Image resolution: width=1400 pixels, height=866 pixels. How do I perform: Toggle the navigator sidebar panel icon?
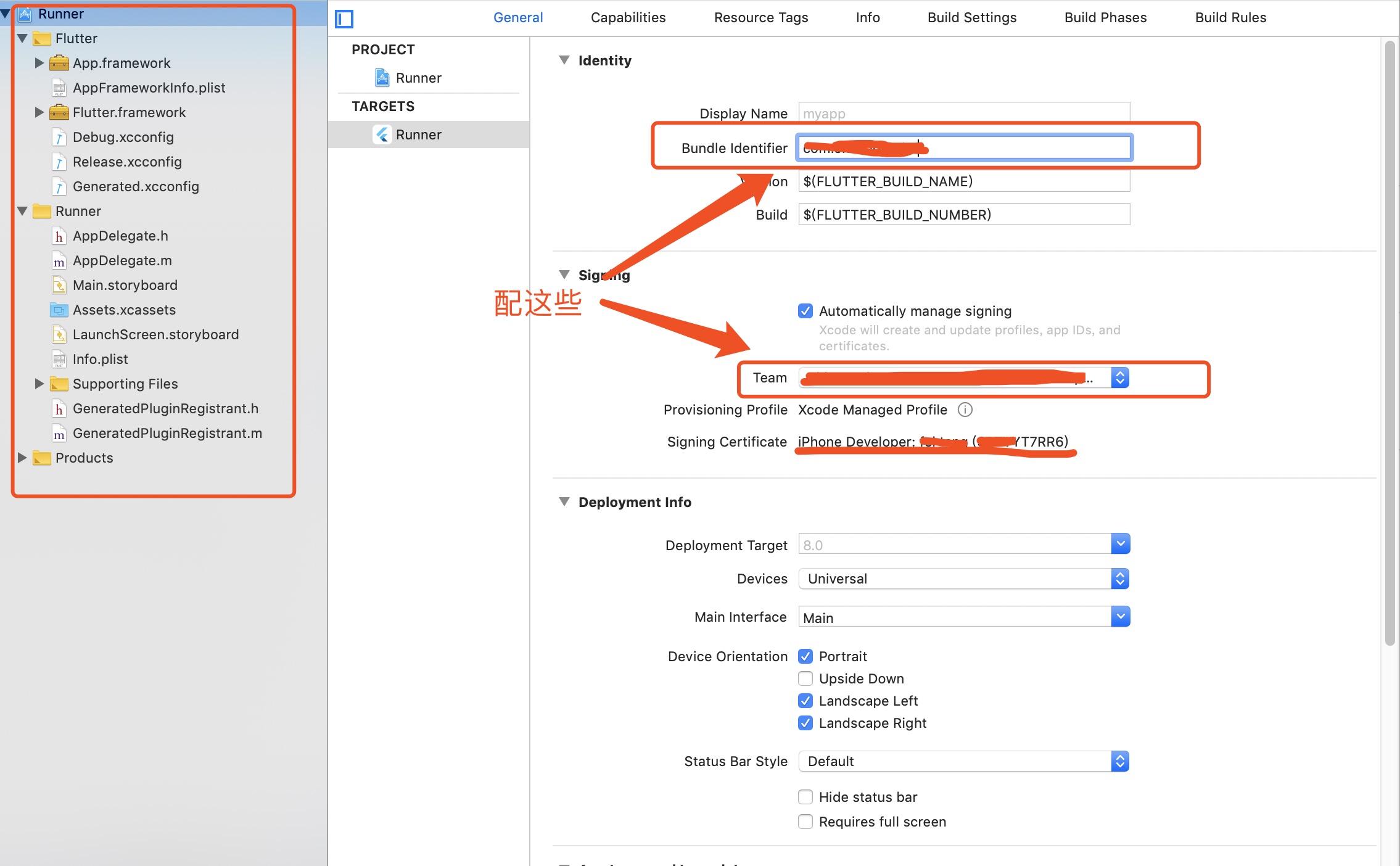click(x=344, y=19)
